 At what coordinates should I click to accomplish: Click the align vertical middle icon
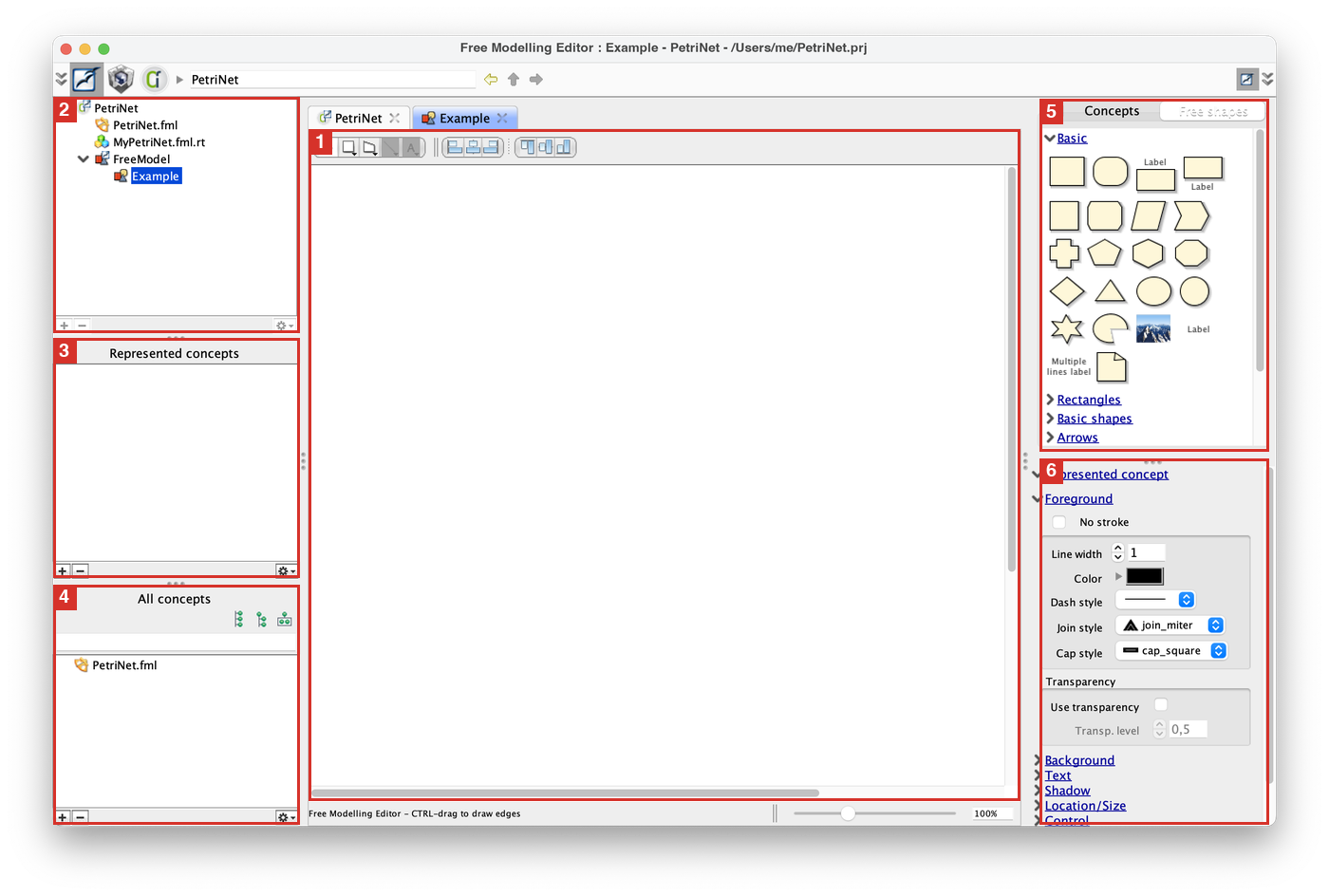coord(546,147)
